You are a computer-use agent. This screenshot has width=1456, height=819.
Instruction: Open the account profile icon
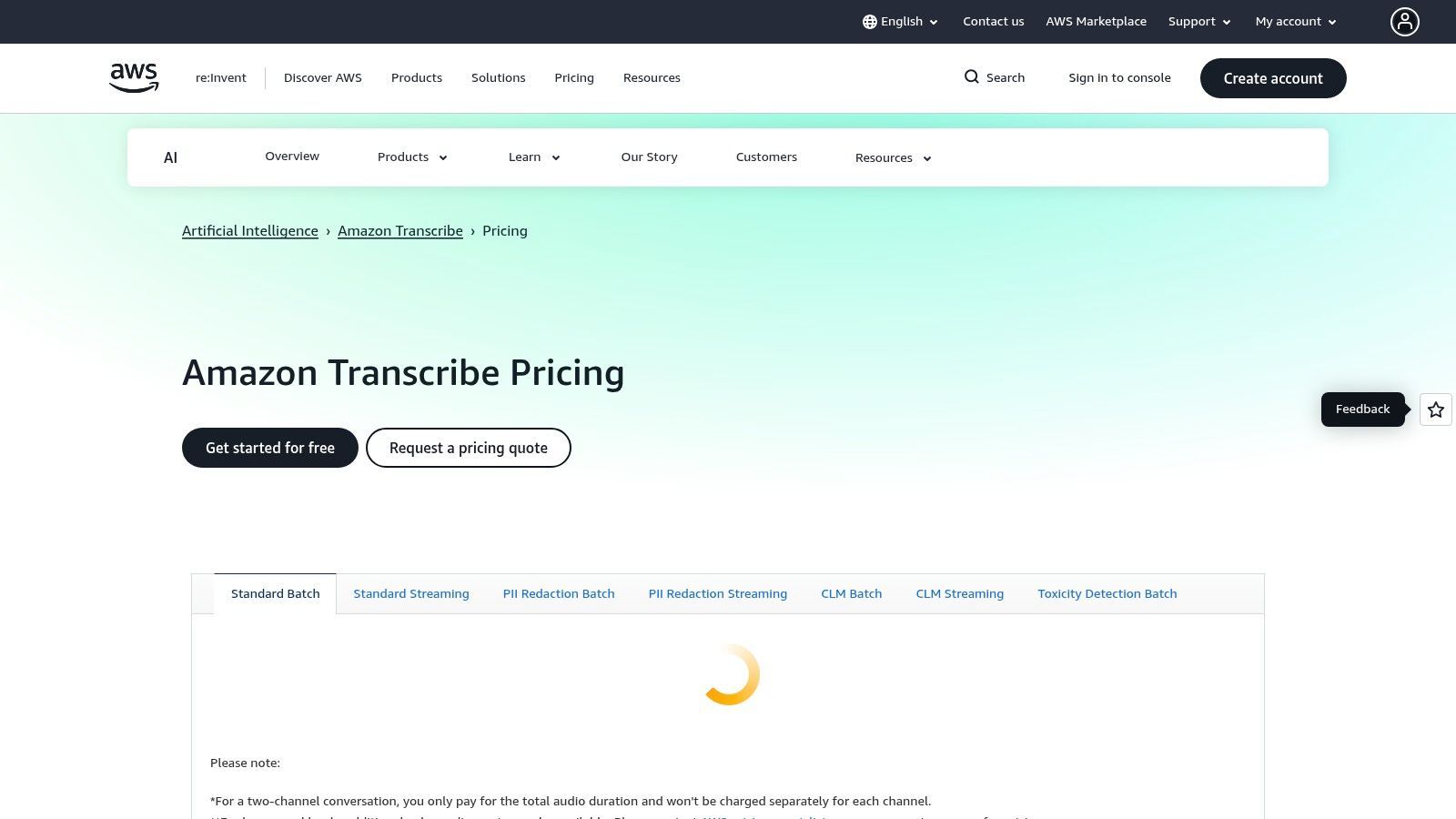coord(1405,21)
